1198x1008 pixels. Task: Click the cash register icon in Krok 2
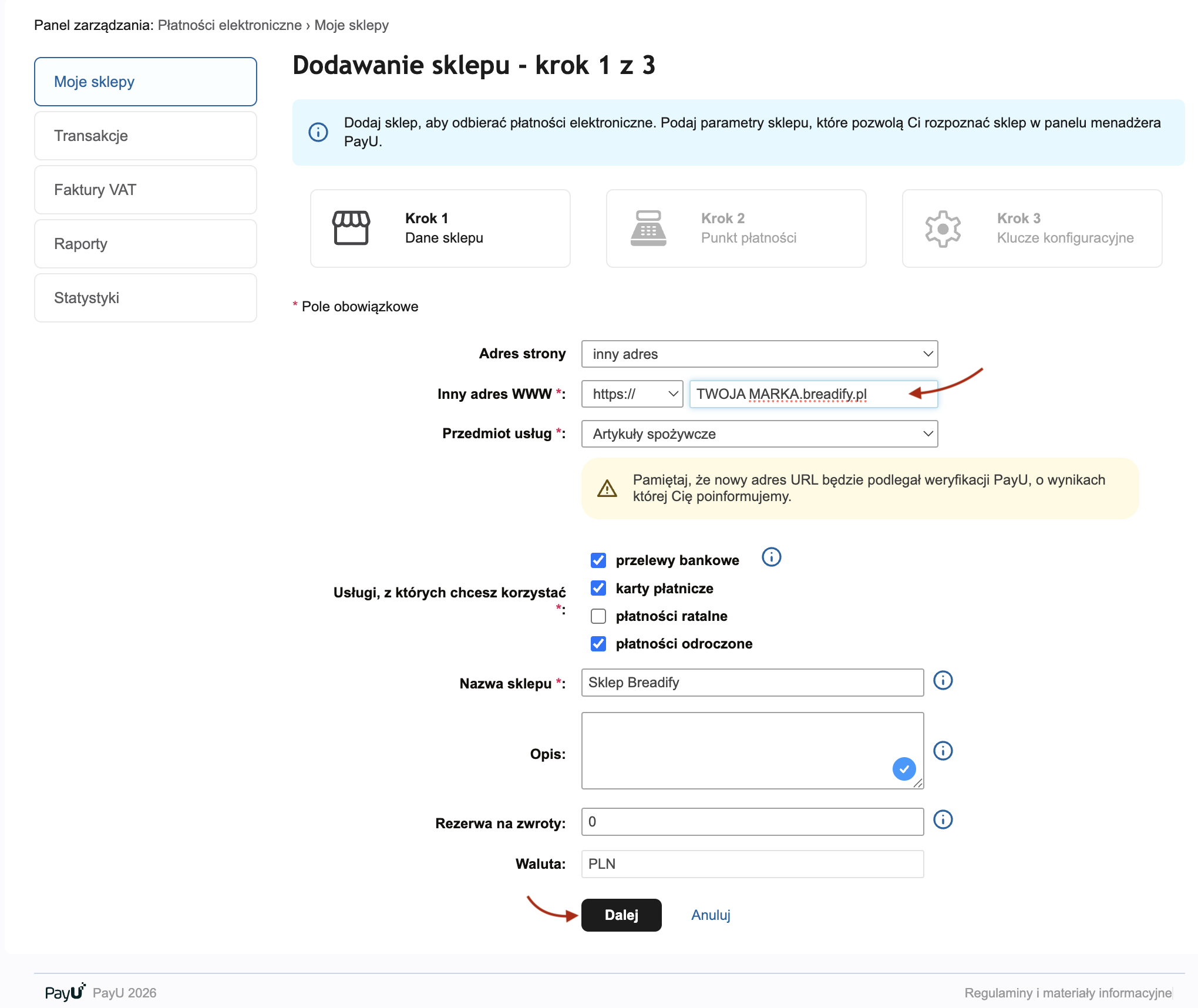click(x=648, y=228)
